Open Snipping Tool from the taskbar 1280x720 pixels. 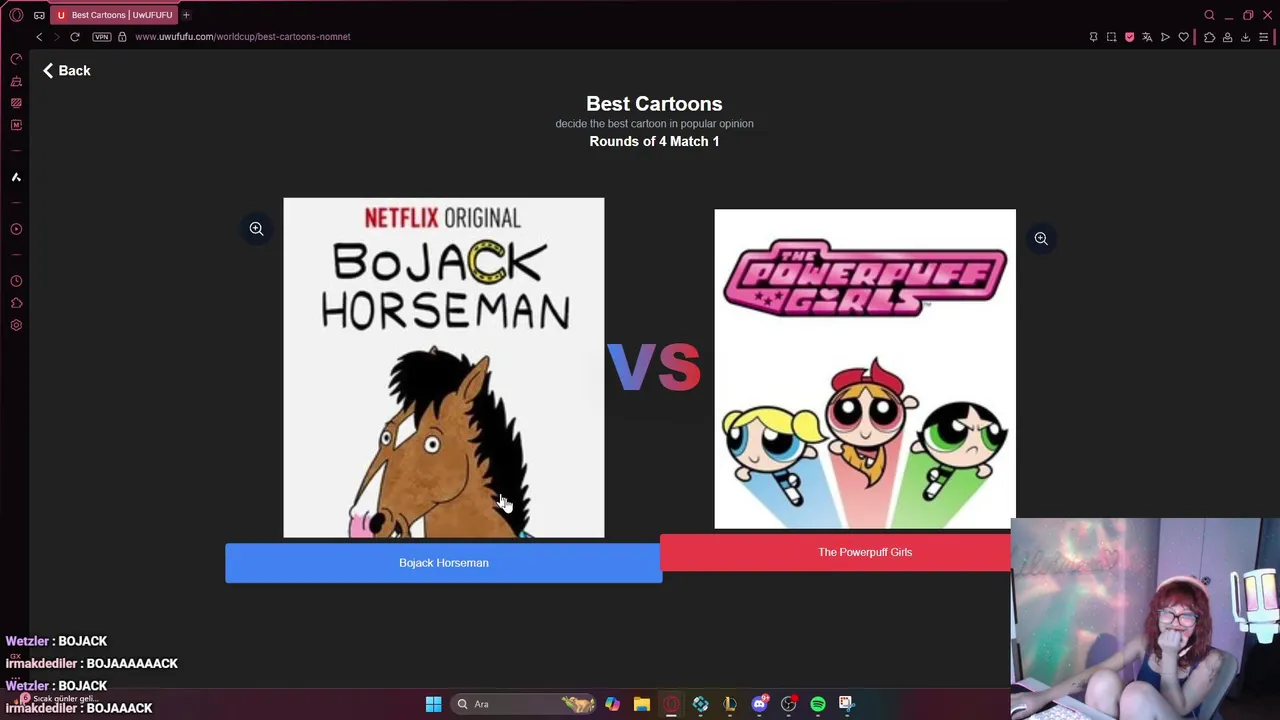coord(846,704)
